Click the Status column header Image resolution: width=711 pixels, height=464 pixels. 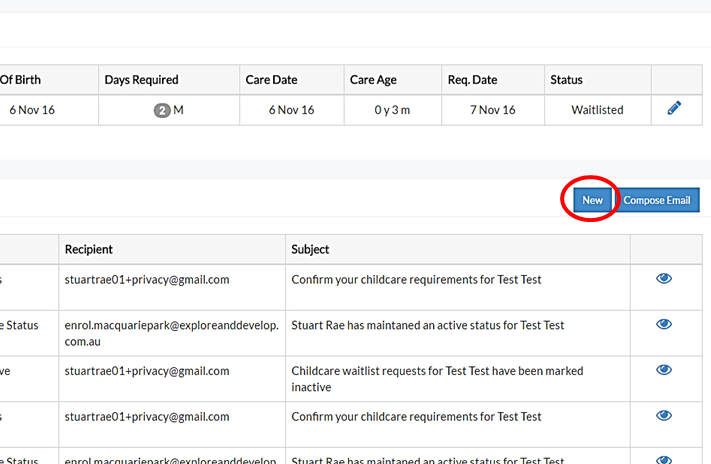tap(566, 80)
